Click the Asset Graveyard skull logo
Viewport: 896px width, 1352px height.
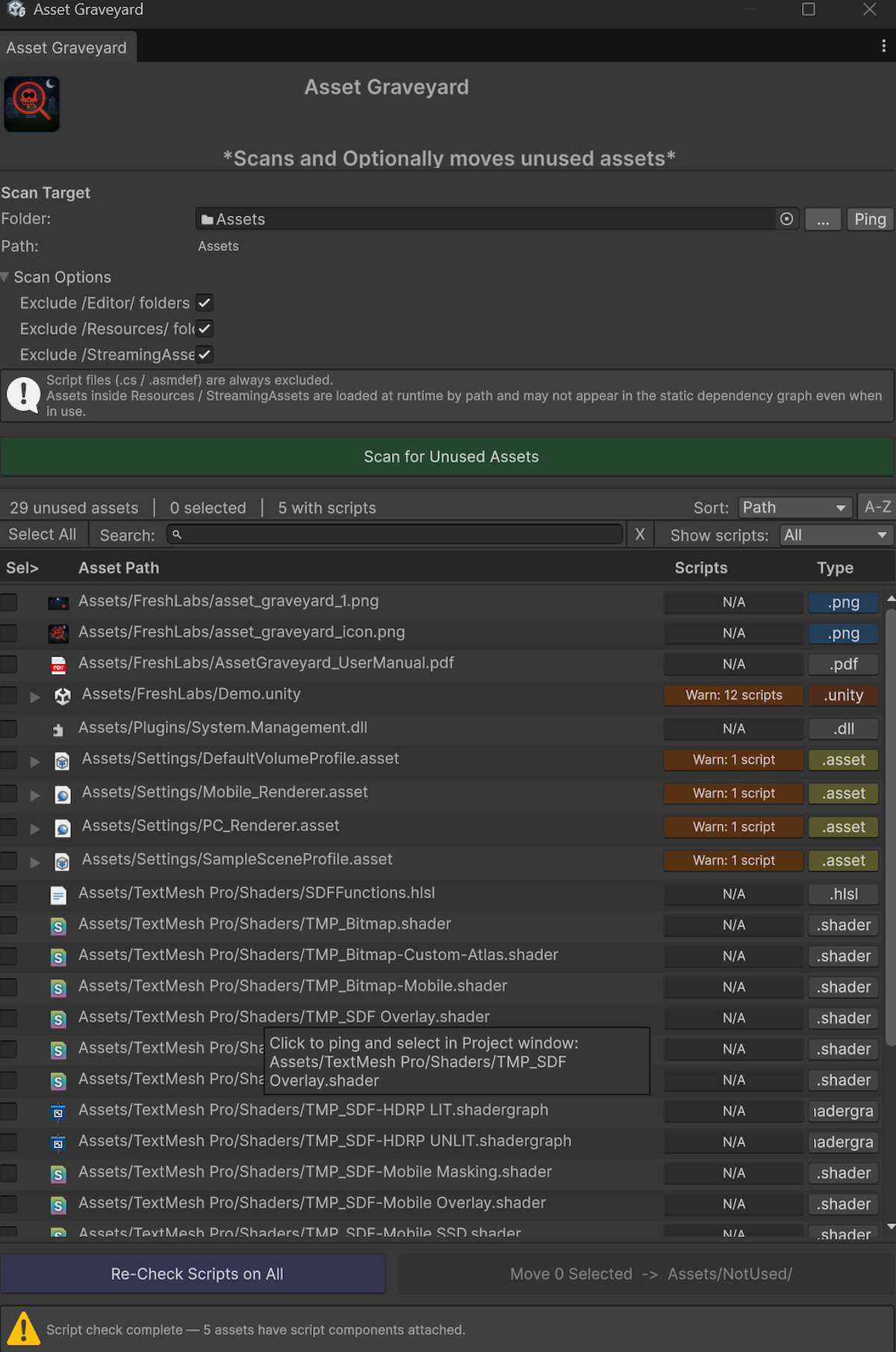[x=31, y=104]
